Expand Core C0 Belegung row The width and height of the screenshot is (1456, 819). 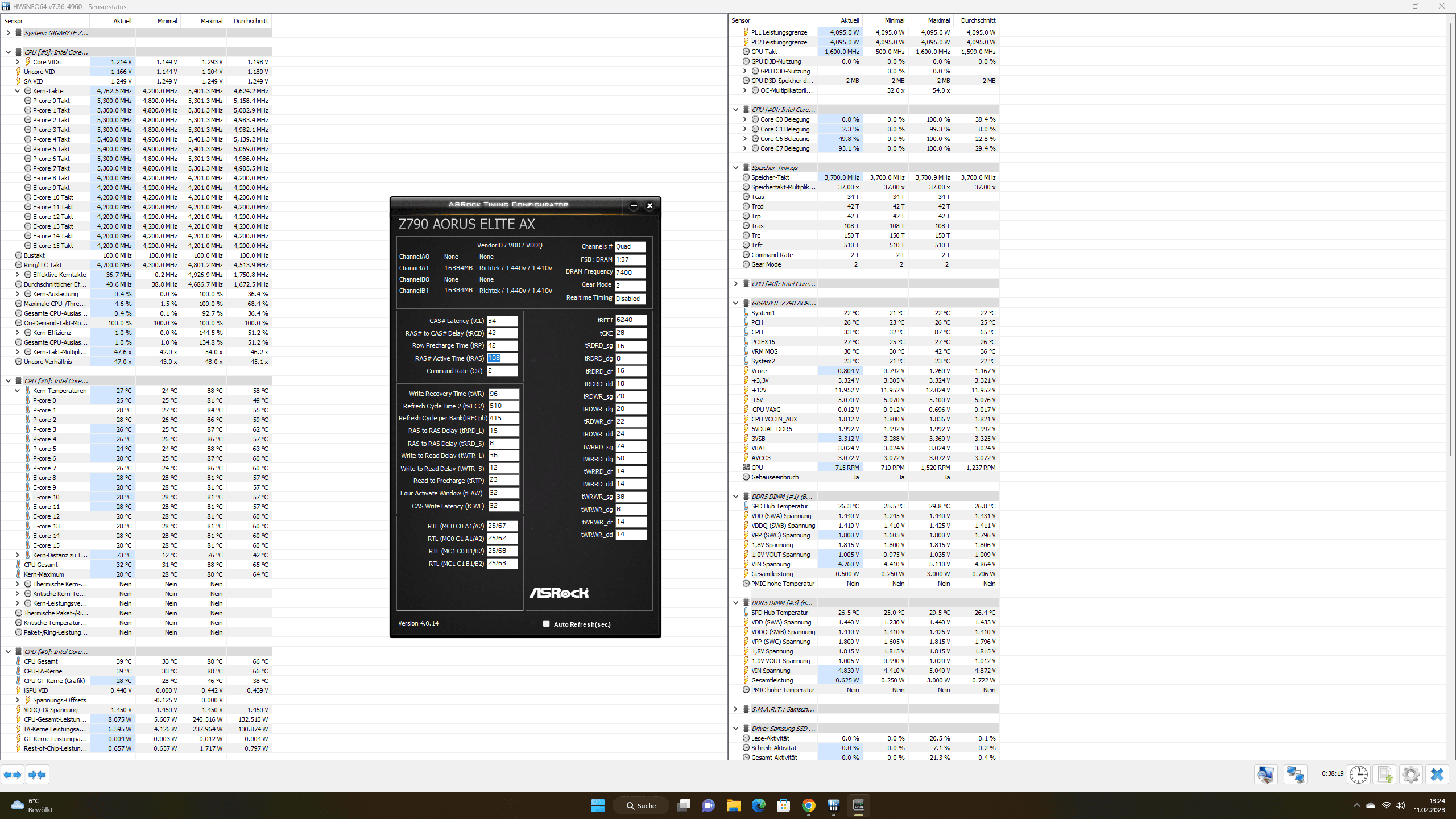pyautogui.click(x=744, y=119)
